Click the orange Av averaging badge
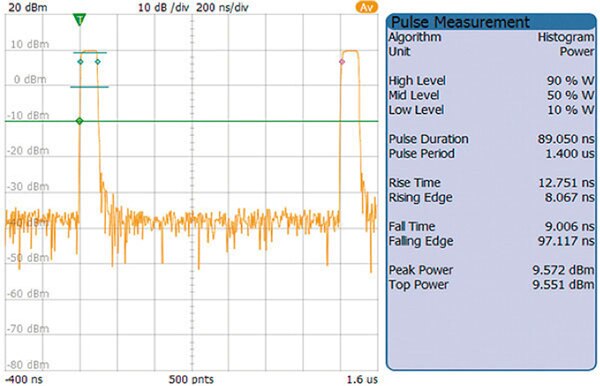The image size is (600, 386). pos(366,7)
